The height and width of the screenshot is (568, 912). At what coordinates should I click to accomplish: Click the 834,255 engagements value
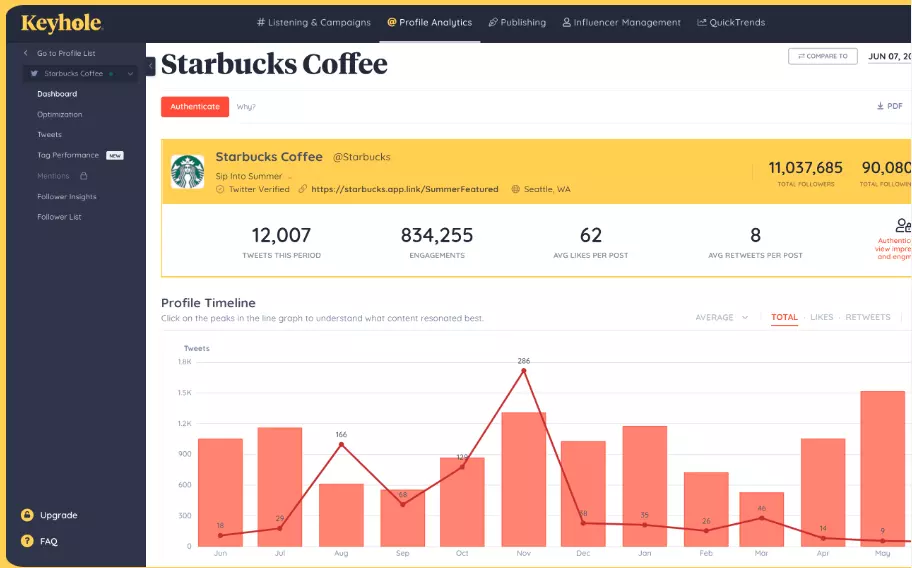click(x=437, y=235)
